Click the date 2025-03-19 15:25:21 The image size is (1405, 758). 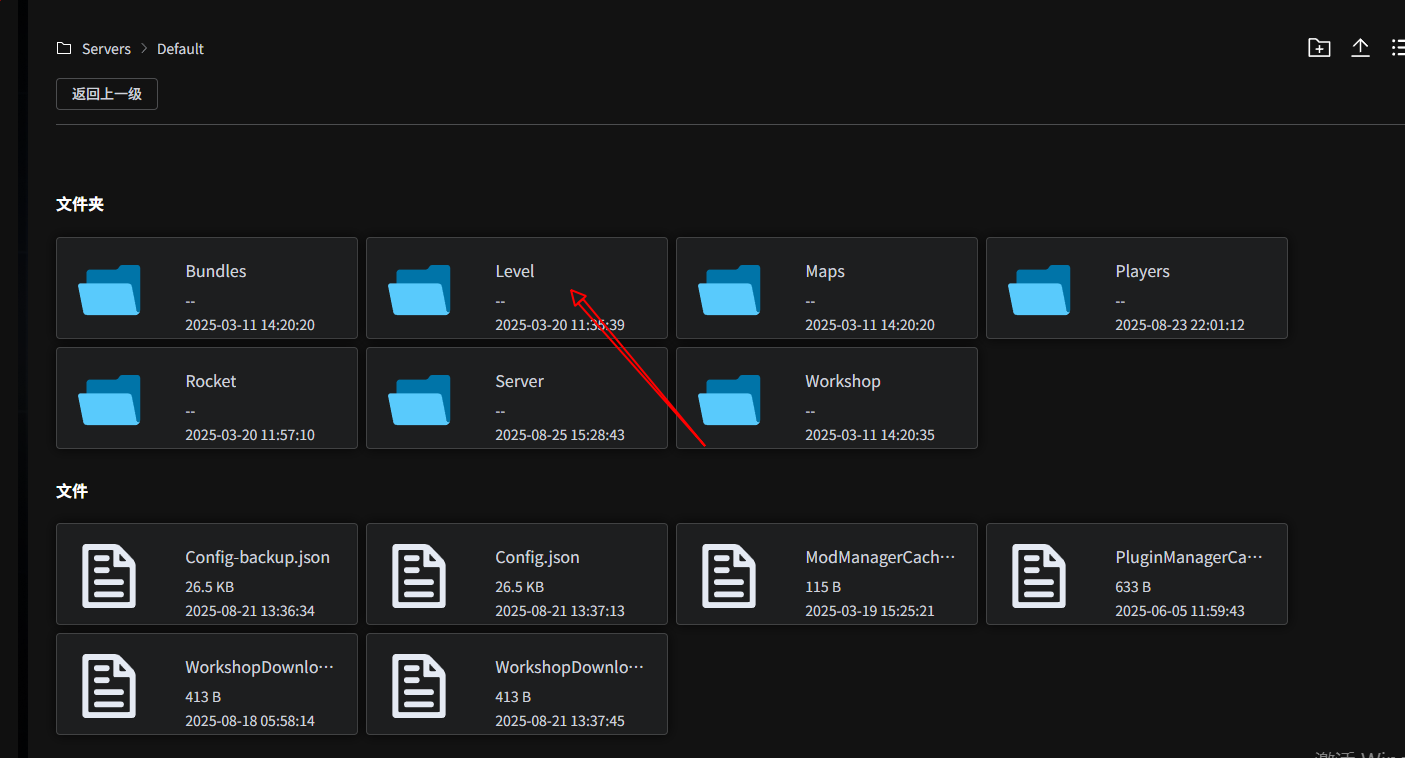[870, 611]
